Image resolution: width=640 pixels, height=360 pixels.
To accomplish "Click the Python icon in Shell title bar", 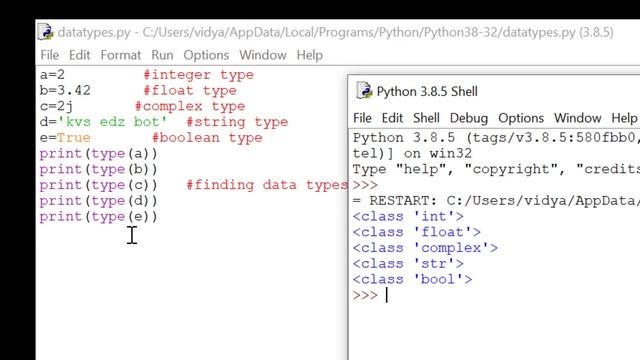I will (364, 91).
